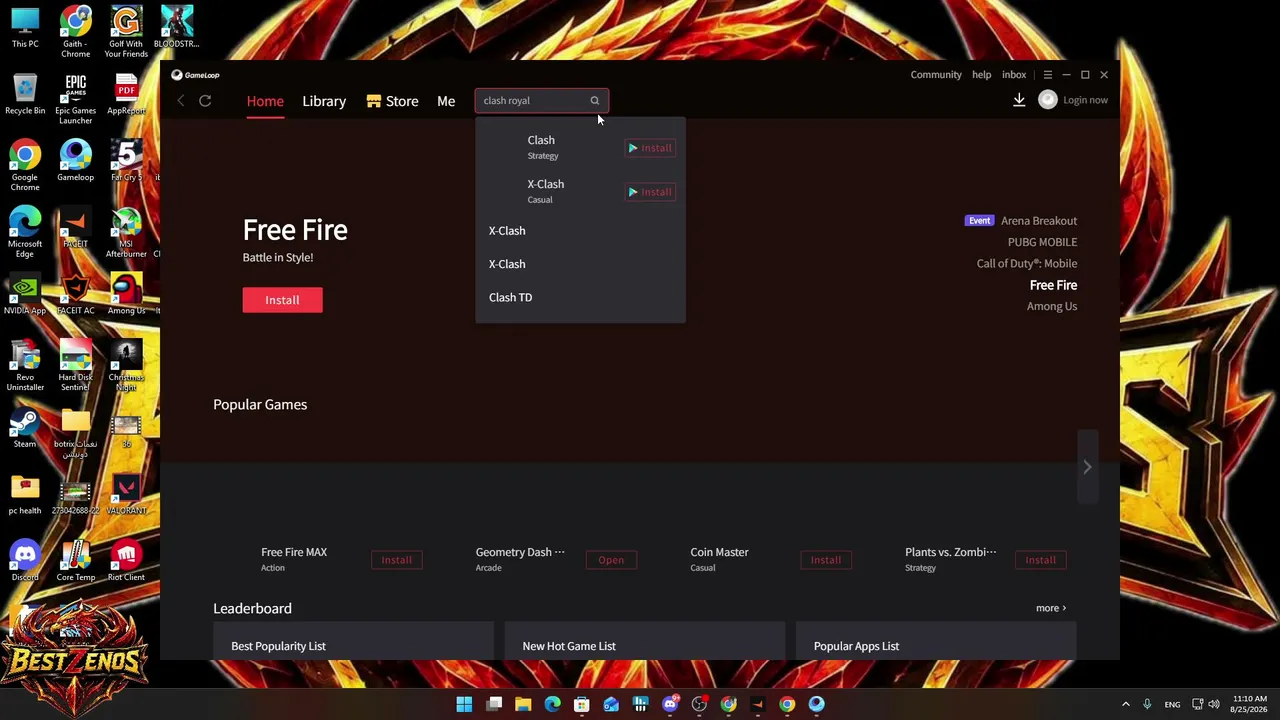Open the GameLoop hamburger menu
The width and height of the screenshot is (1280, 720).
(x=1048, y=75)
